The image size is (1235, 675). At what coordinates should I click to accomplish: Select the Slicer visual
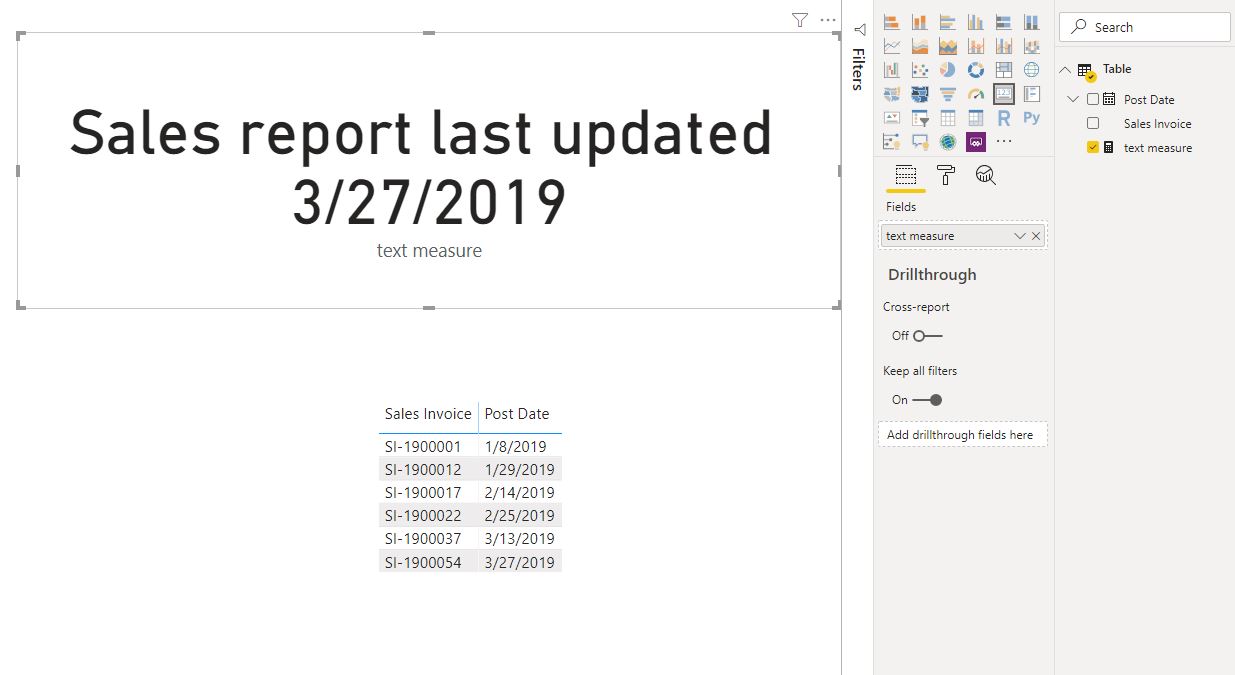(920, 118)
